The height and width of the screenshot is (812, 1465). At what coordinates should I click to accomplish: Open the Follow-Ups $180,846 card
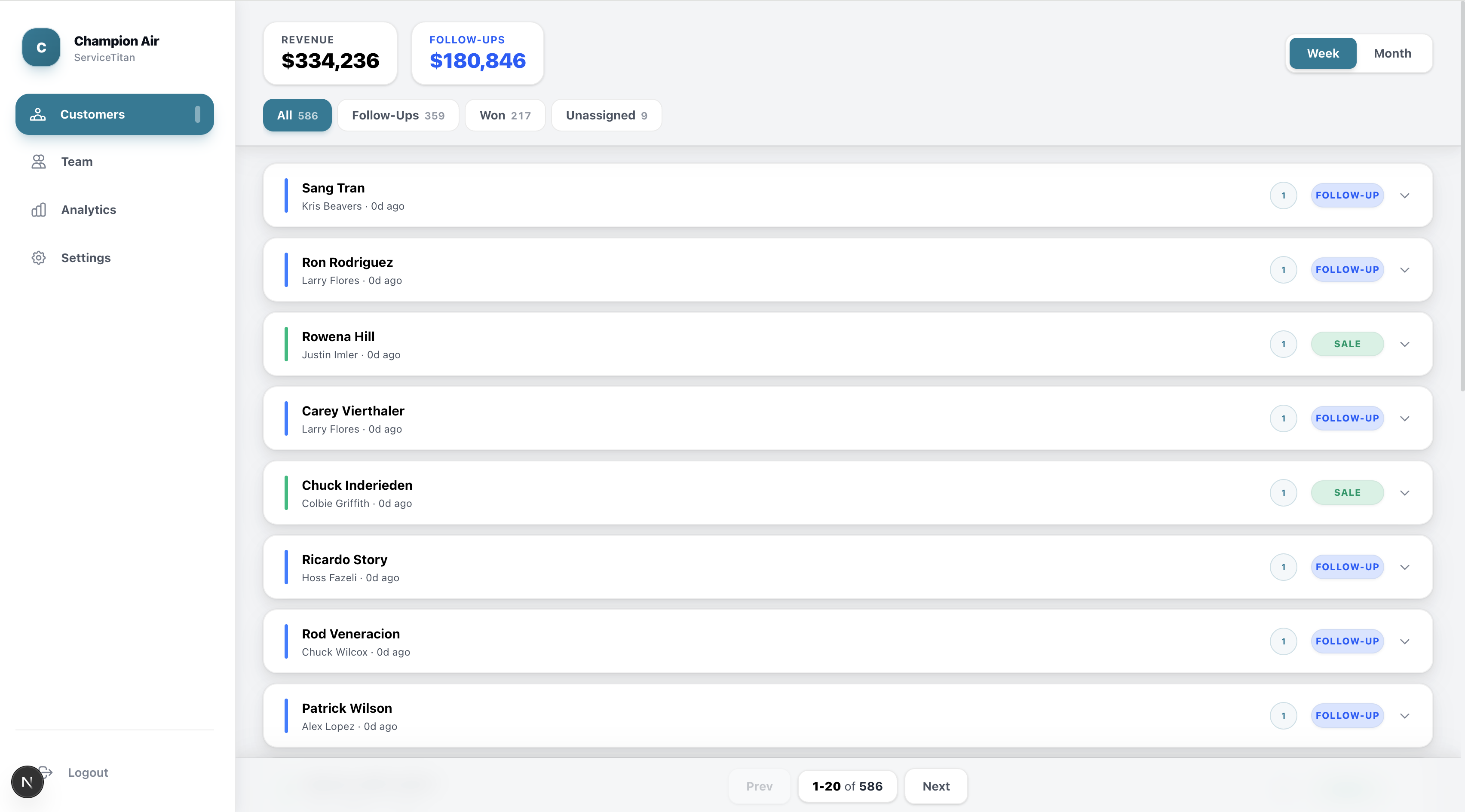pos(477,53)
